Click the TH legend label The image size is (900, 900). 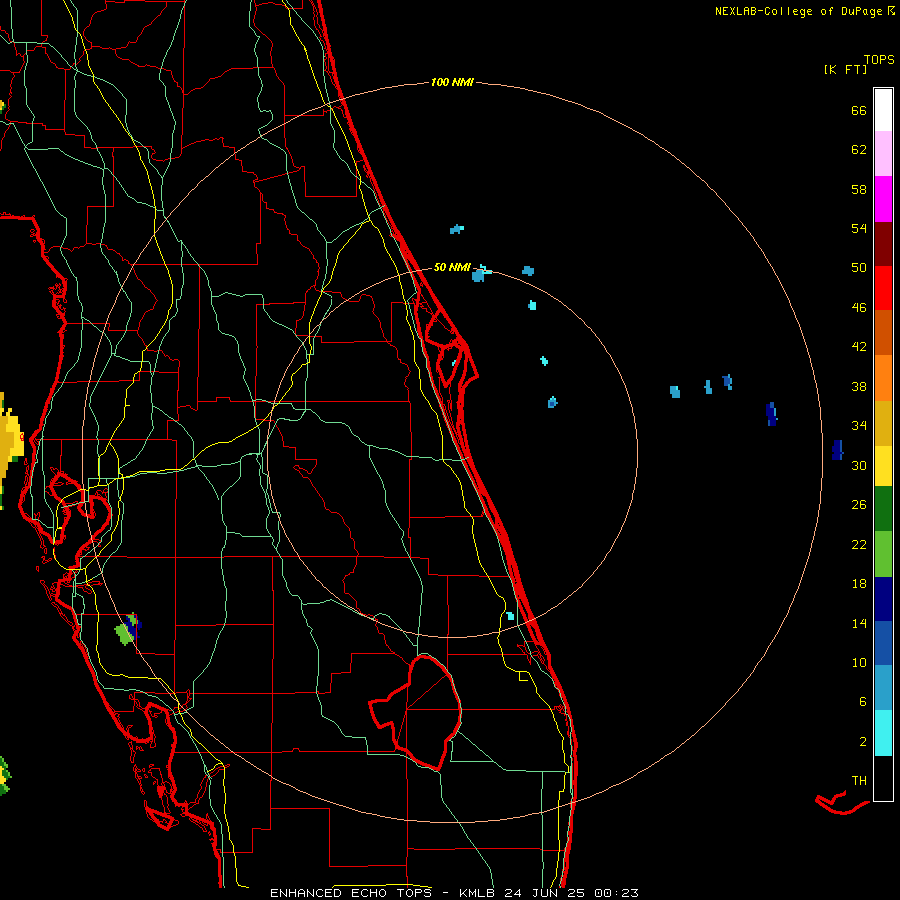[859, 781]
